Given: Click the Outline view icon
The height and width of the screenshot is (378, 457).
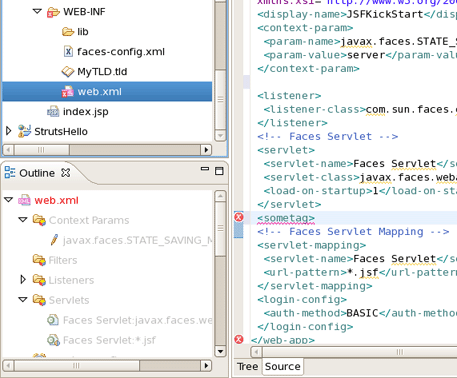Looking at the screenshot, I should 10,172.
